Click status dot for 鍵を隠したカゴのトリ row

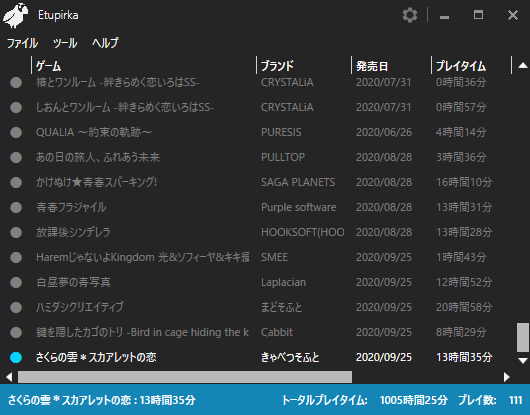pyautogui.click(x=16, y=333)
